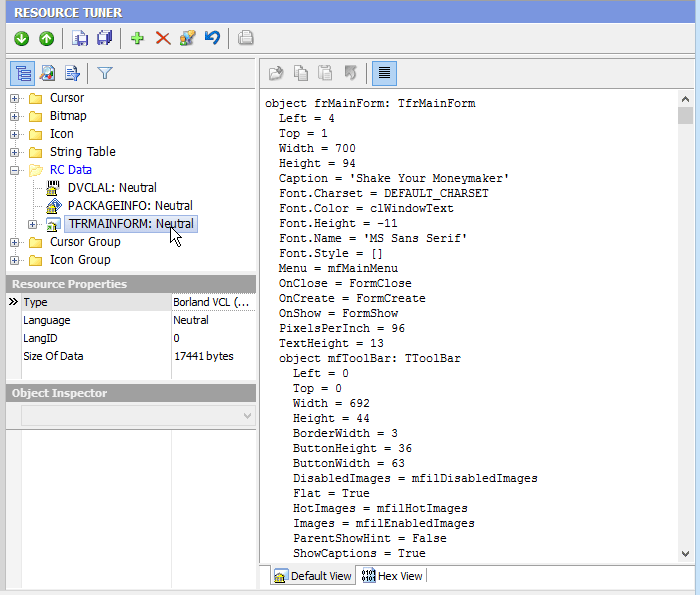Click the green down arrow navigation icon
This screenshot has width=700, height=595.
[21, 39]
